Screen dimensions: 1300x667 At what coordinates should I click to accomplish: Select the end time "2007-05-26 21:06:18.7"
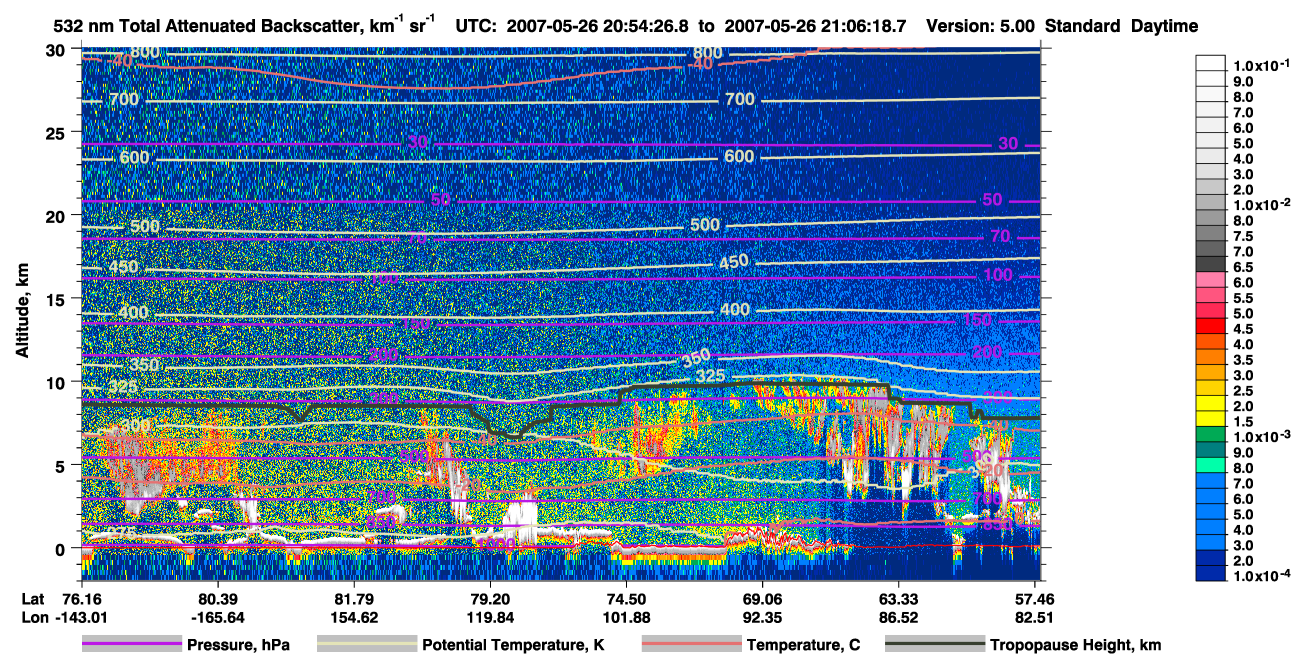click(x=817, y=25)
